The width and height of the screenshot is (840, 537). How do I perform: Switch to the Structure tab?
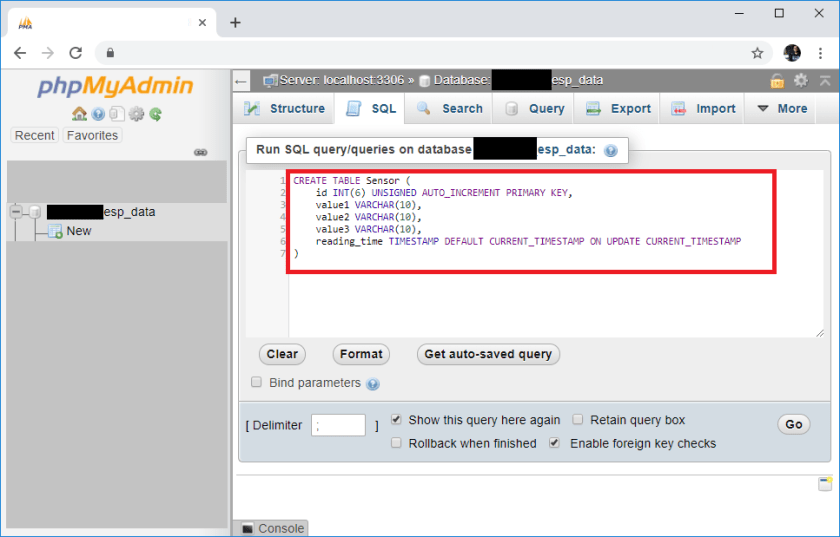[x=285, y=109]
